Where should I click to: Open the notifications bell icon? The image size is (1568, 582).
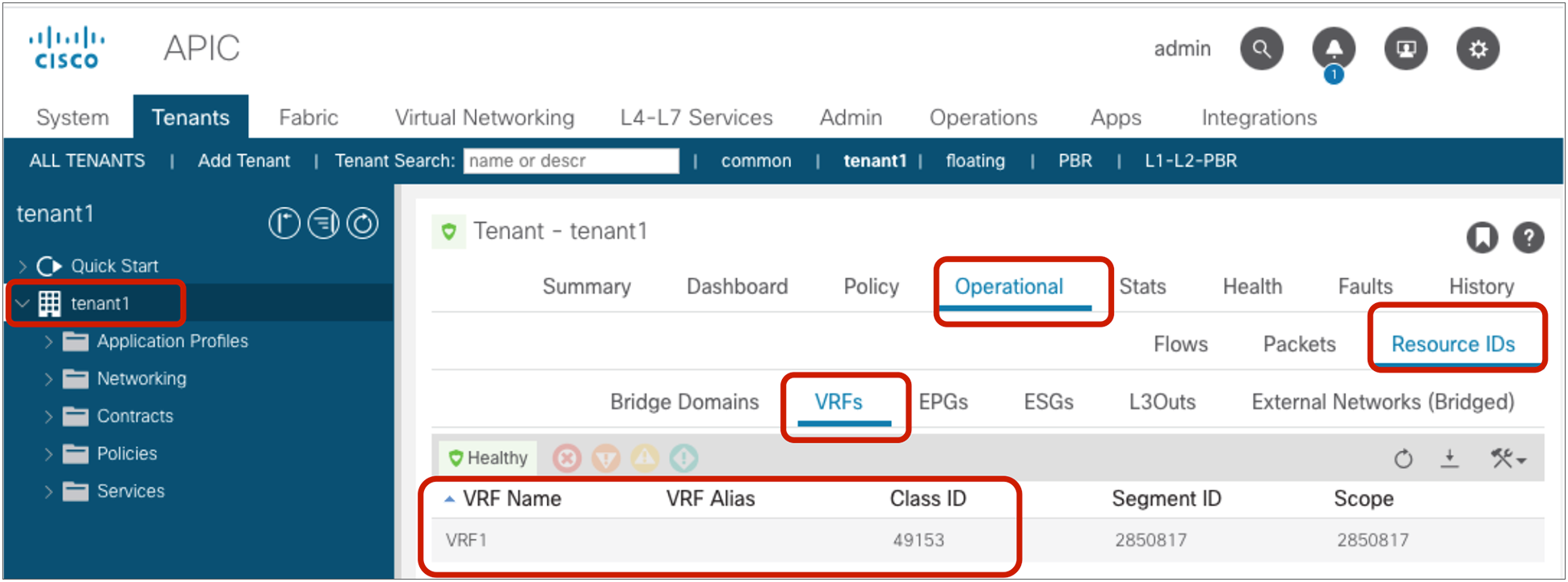(1334, 48)
